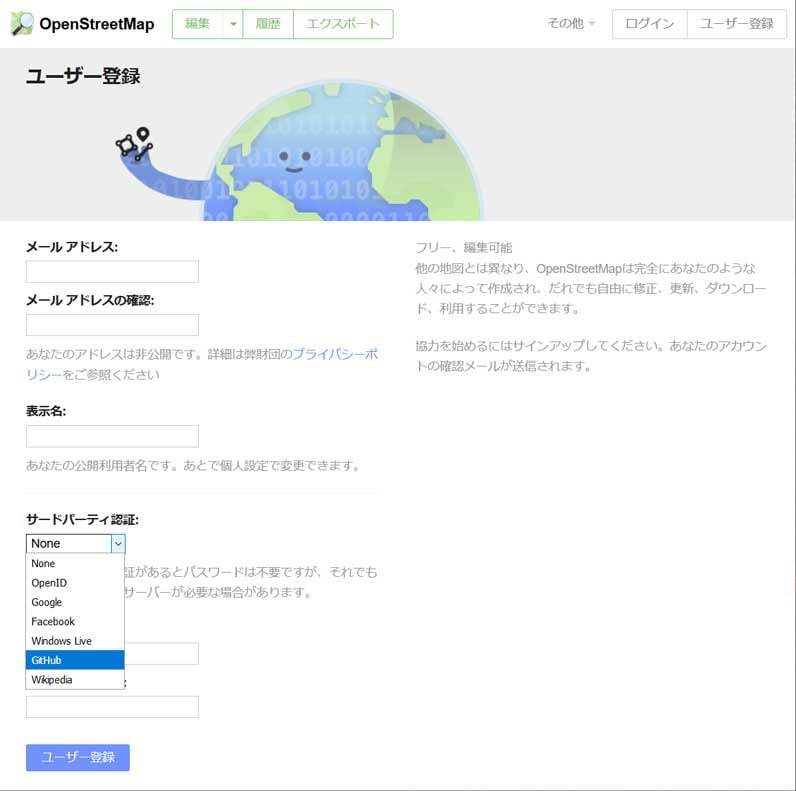Select GitHub in the authentication list
The image size is (796, 791).
pyautogui.click(x=75, y=660)
